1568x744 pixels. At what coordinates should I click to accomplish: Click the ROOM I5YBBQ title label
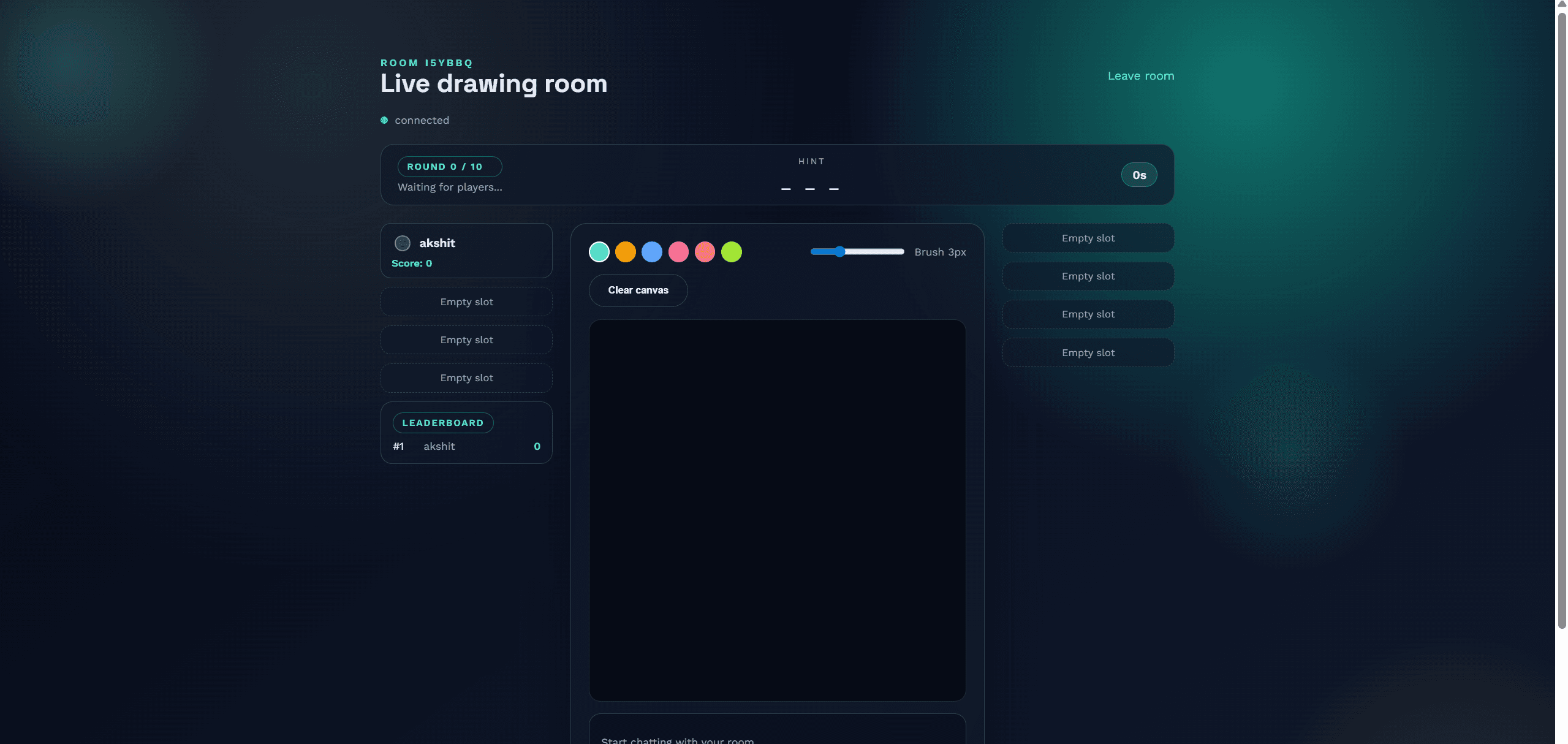coord(426,63)
